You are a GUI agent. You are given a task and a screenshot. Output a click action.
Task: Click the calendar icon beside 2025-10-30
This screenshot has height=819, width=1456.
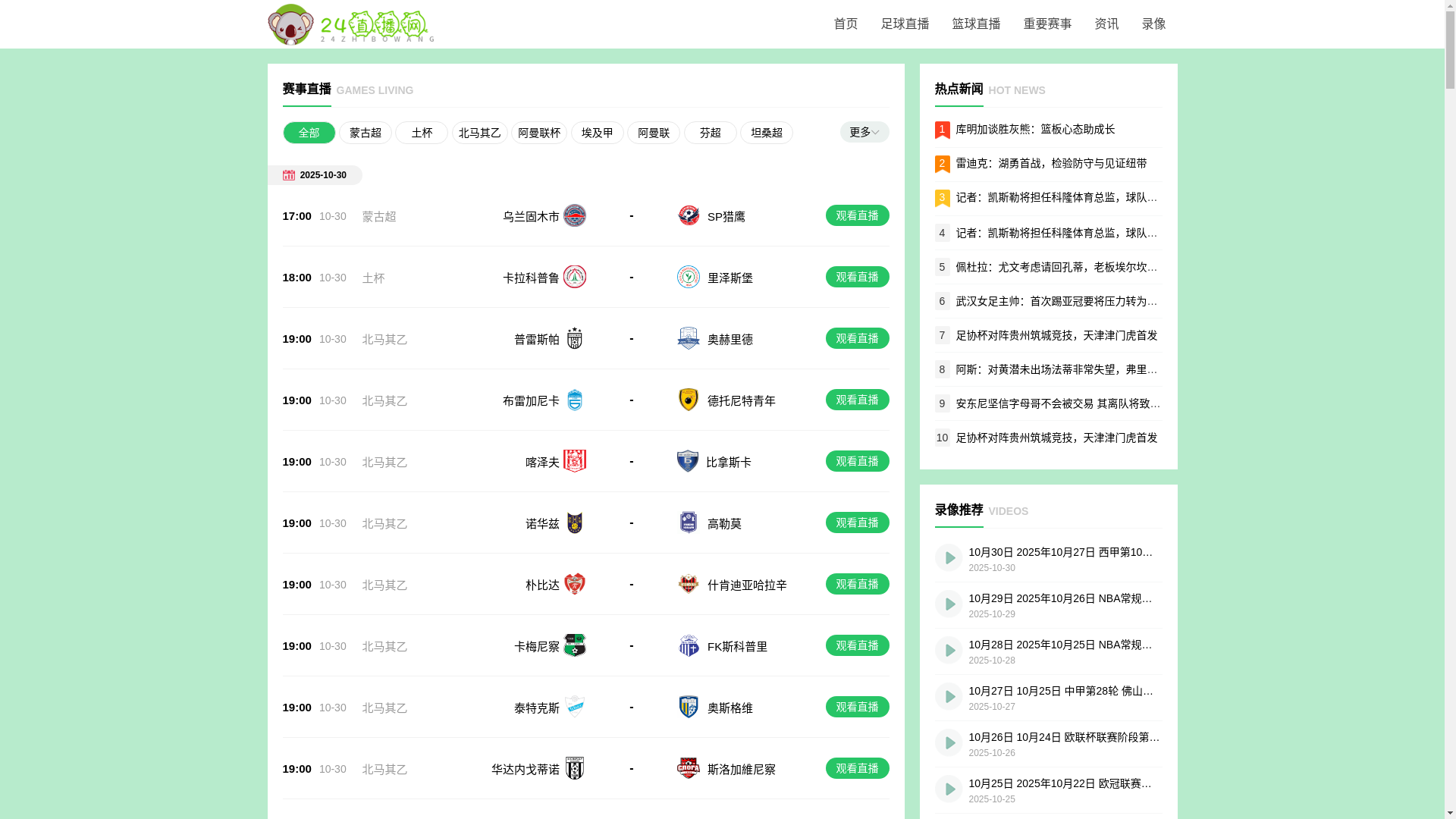point(289,175)
